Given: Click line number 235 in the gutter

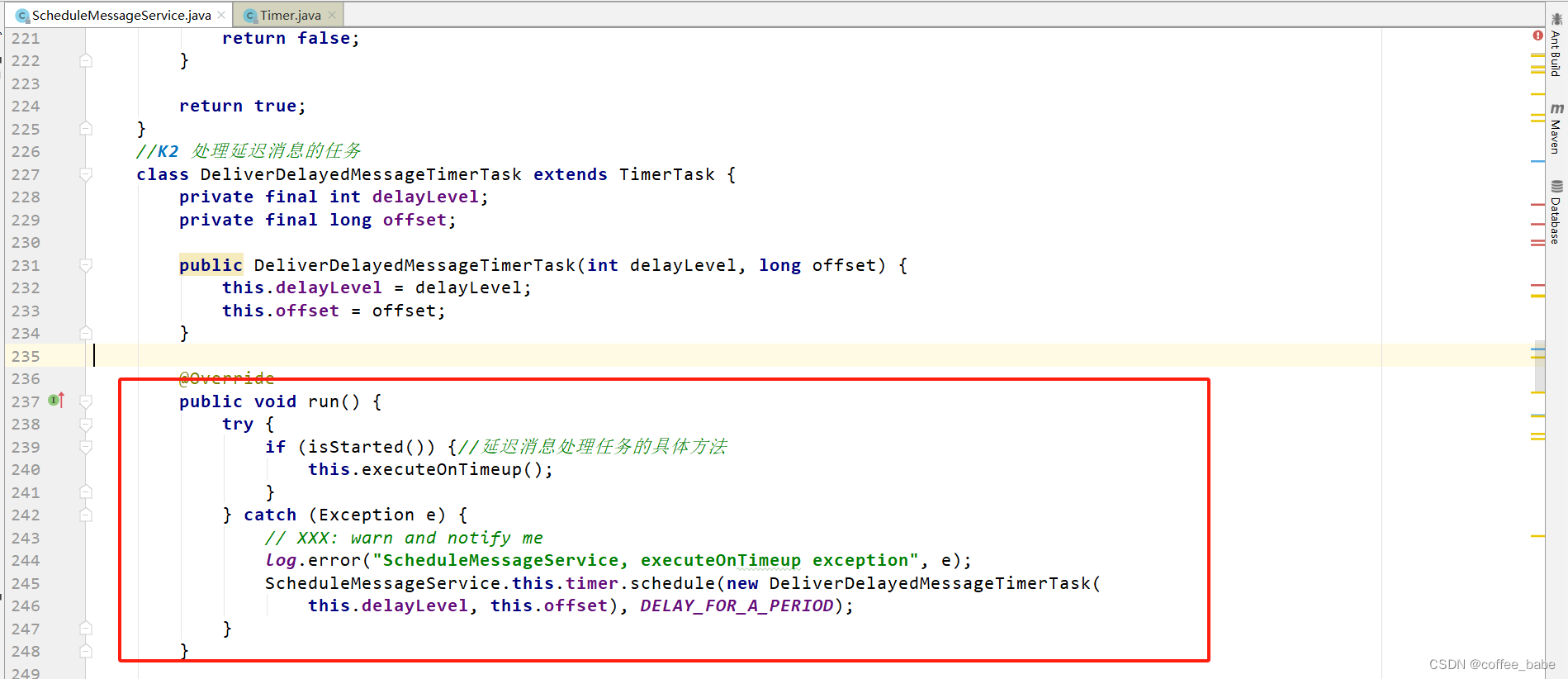Looking at the screenshot, I should point(26,356).
